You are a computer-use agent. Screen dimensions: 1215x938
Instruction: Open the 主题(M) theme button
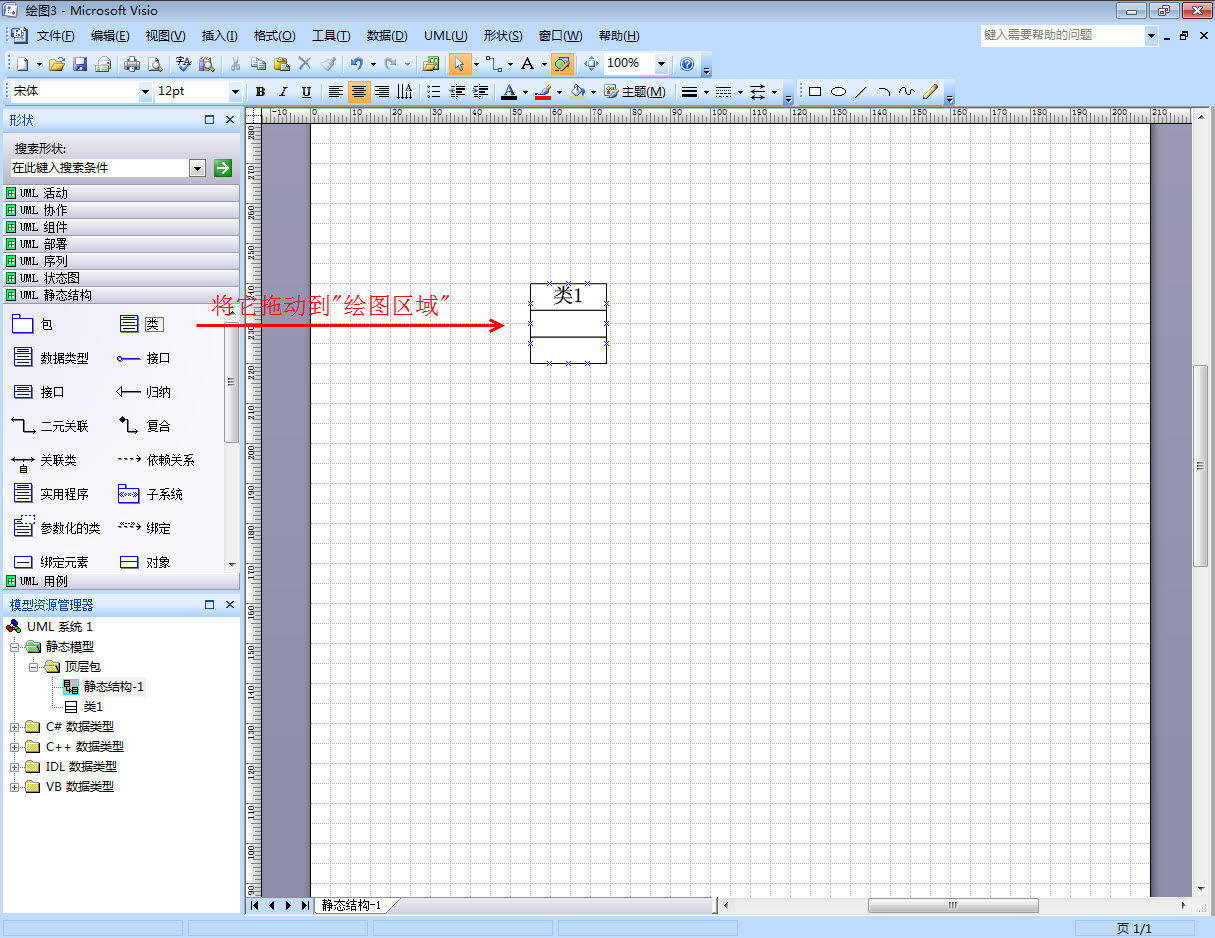click(635, 92)
